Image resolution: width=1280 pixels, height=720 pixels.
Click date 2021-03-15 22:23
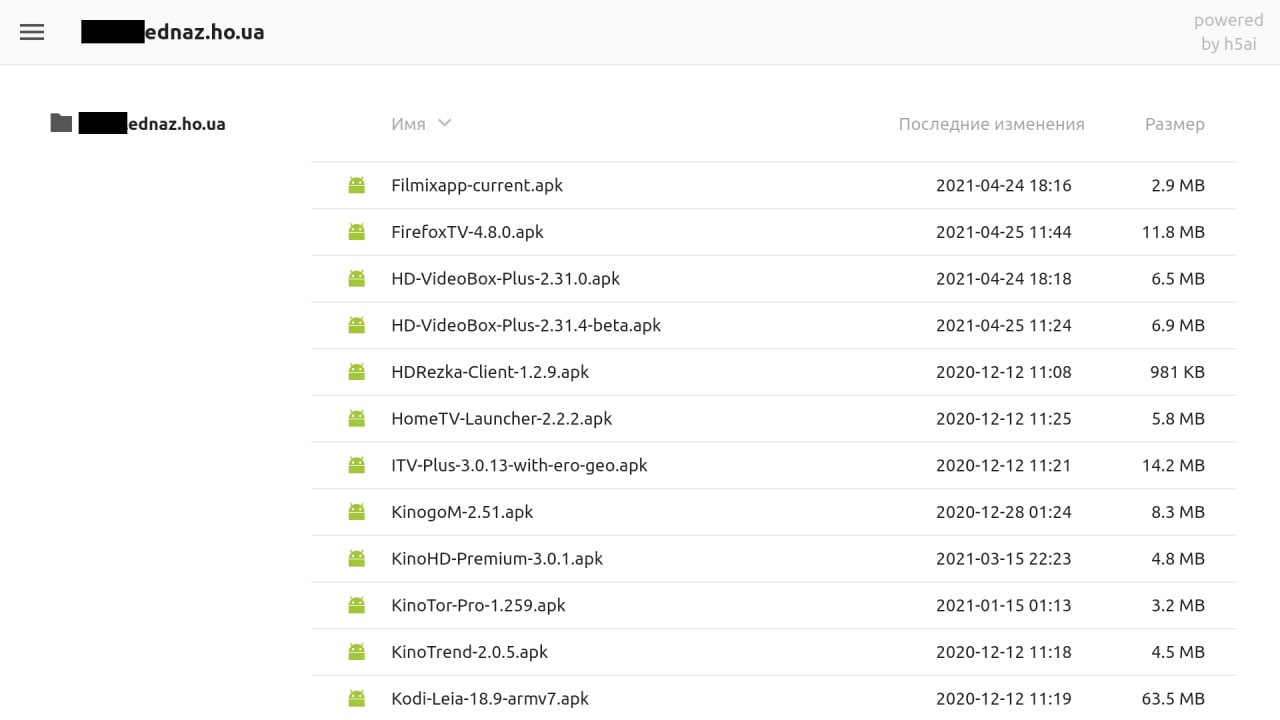[x=1003, y=558]
